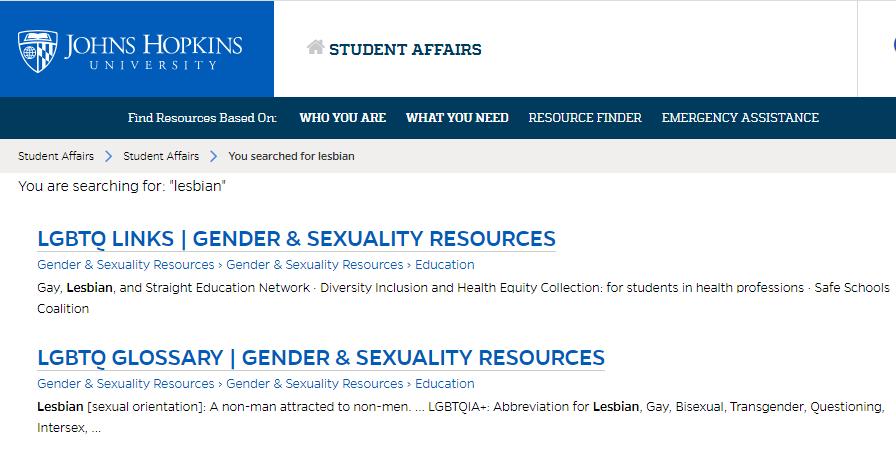Click first Gender & Sexuality Resources under LGBTQ Links
Image resolution: width=896 pixels, height=454 pixels.
click(x=126, y=265)
